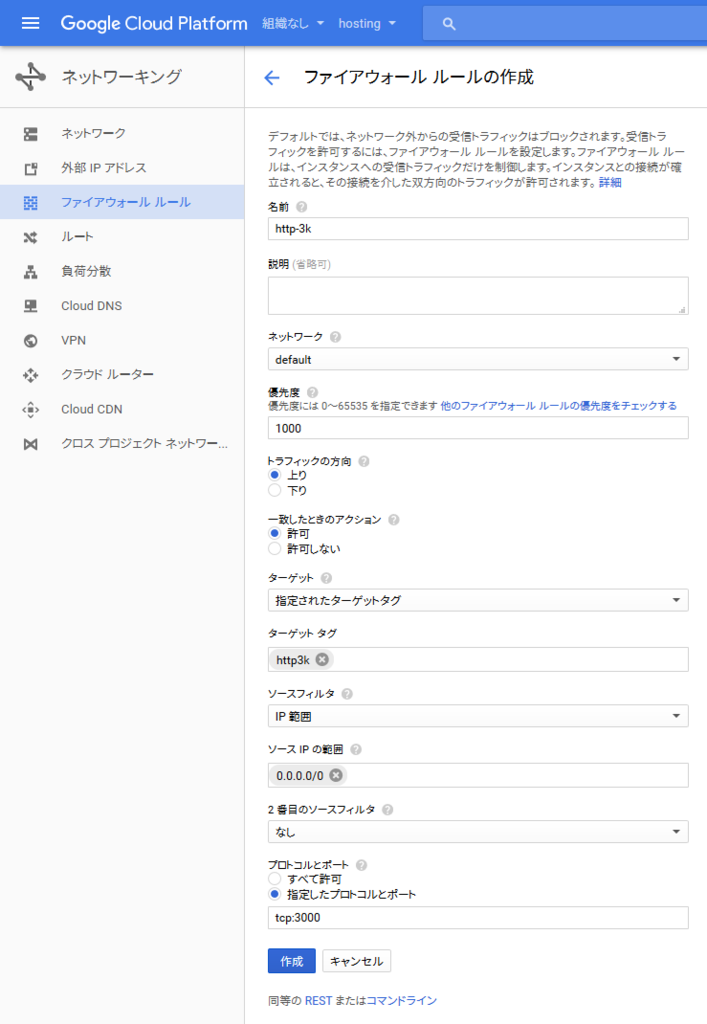The height and width of the screenshot is (1024, 707).
Task: Remove the http3k target tag chip
Action: click(x=322, y=660)
